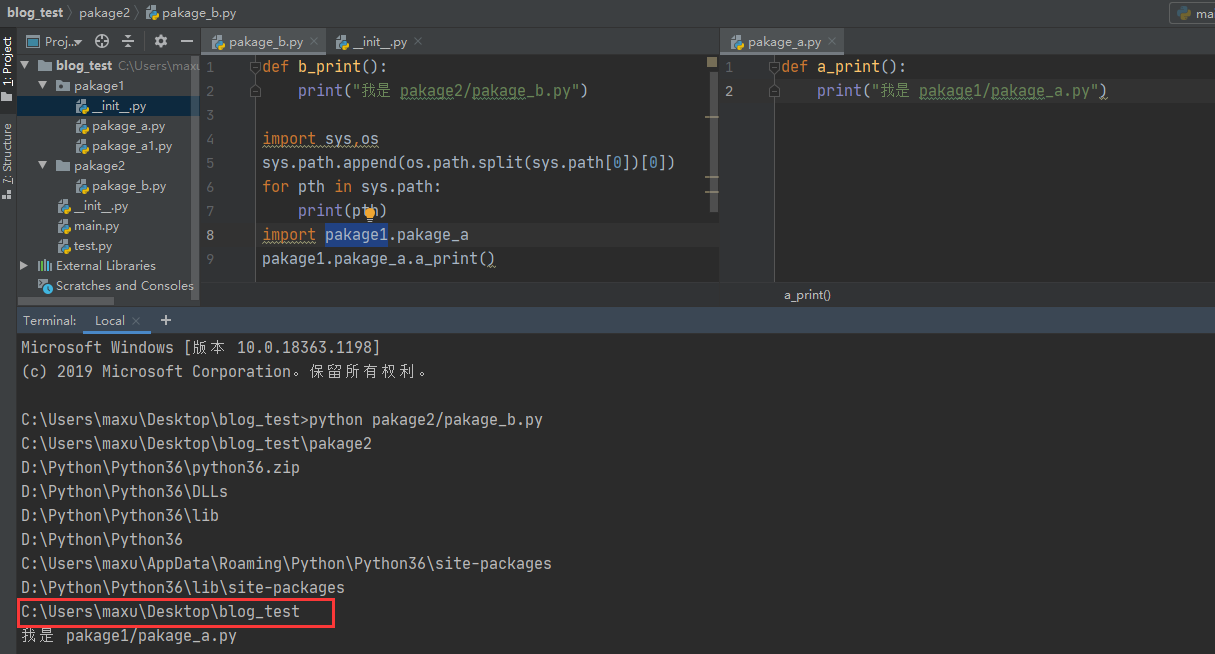Viewport: 1215px width, 654px height.
Task: Close the __init__.py editor tab
Action: pyautogui.click(x=418, y=42)
